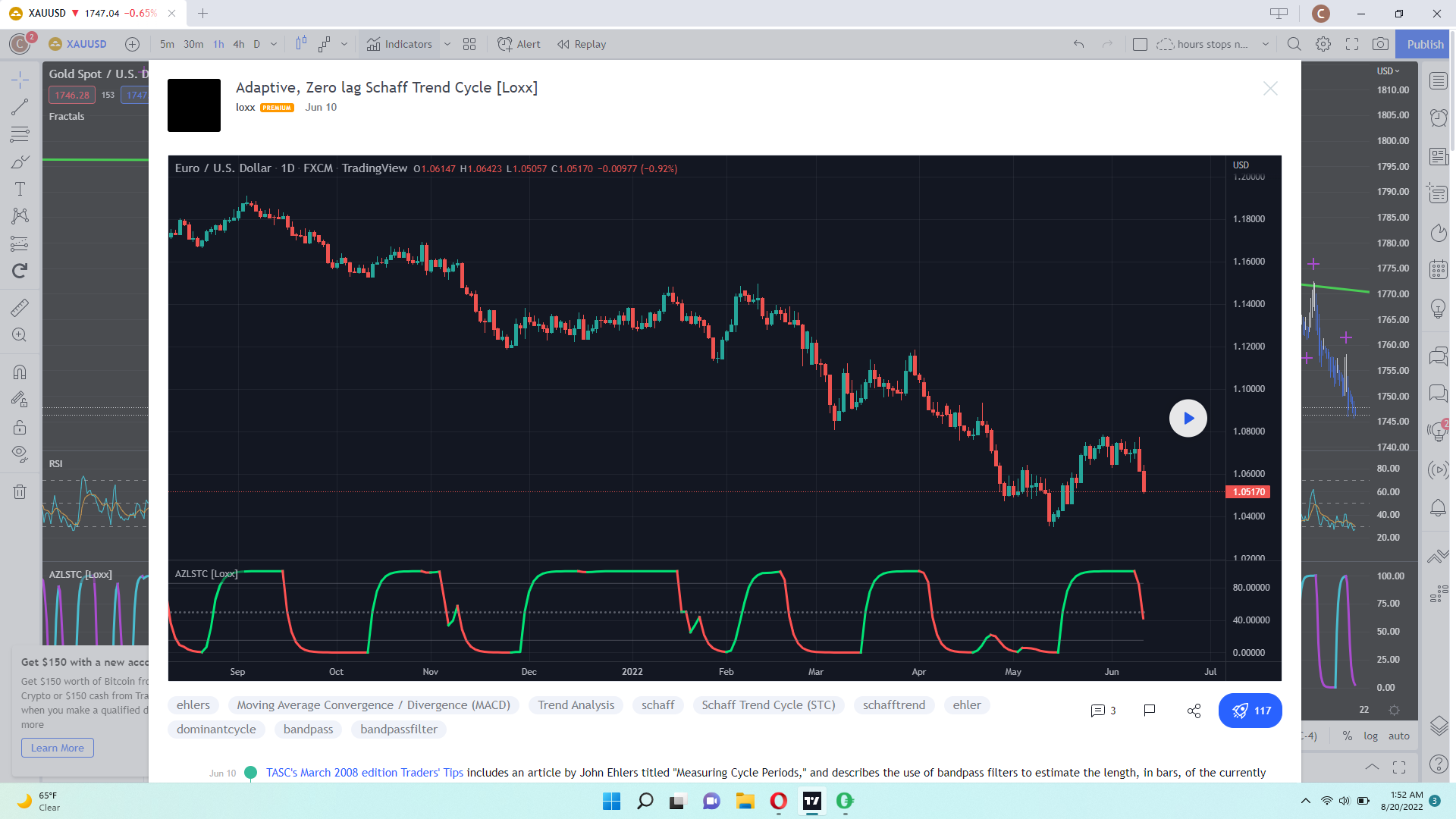Click the Indicators toolbar button

[x=400, y=44]
